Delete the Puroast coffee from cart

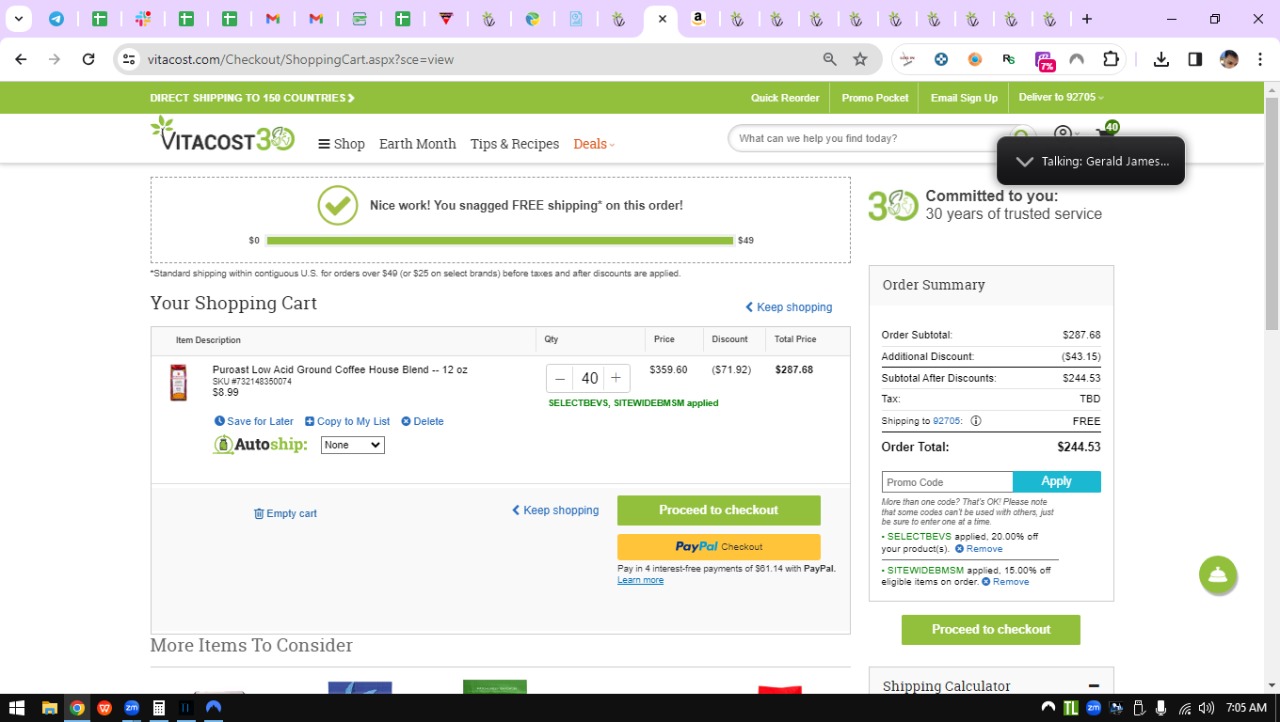click(422, 421)
